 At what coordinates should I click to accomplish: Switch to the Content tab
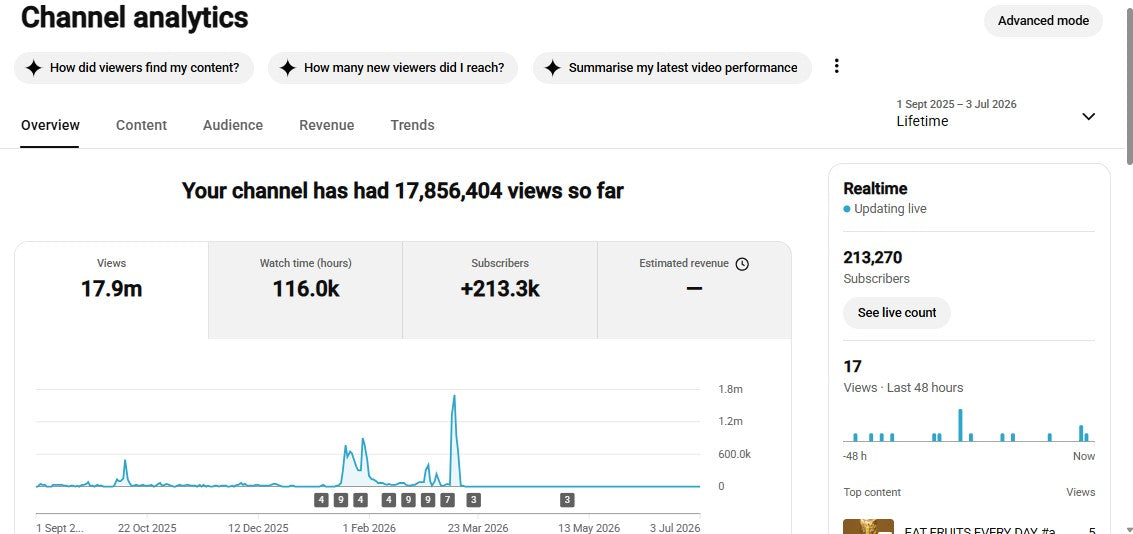(x=141, y=125)
